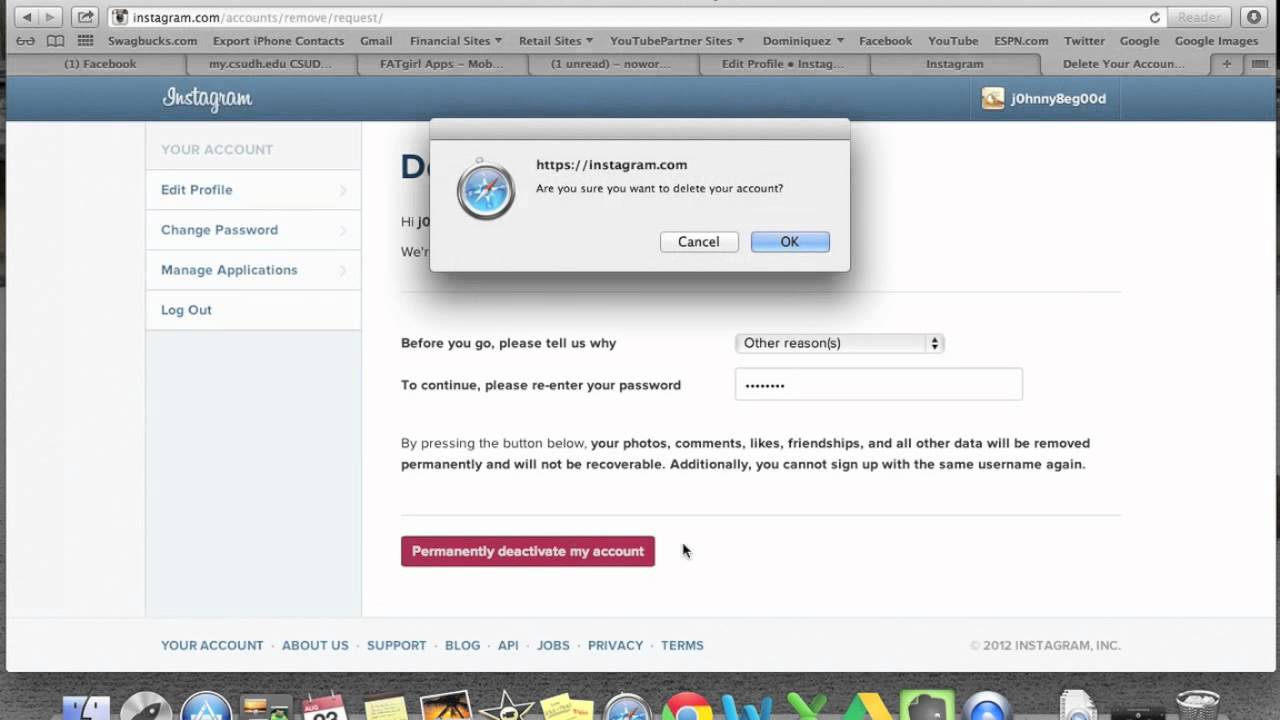This screenshot has height=720, width=1280.
Task: Open Swagbucks.com bookmark
Action: [x=152, y=41]
